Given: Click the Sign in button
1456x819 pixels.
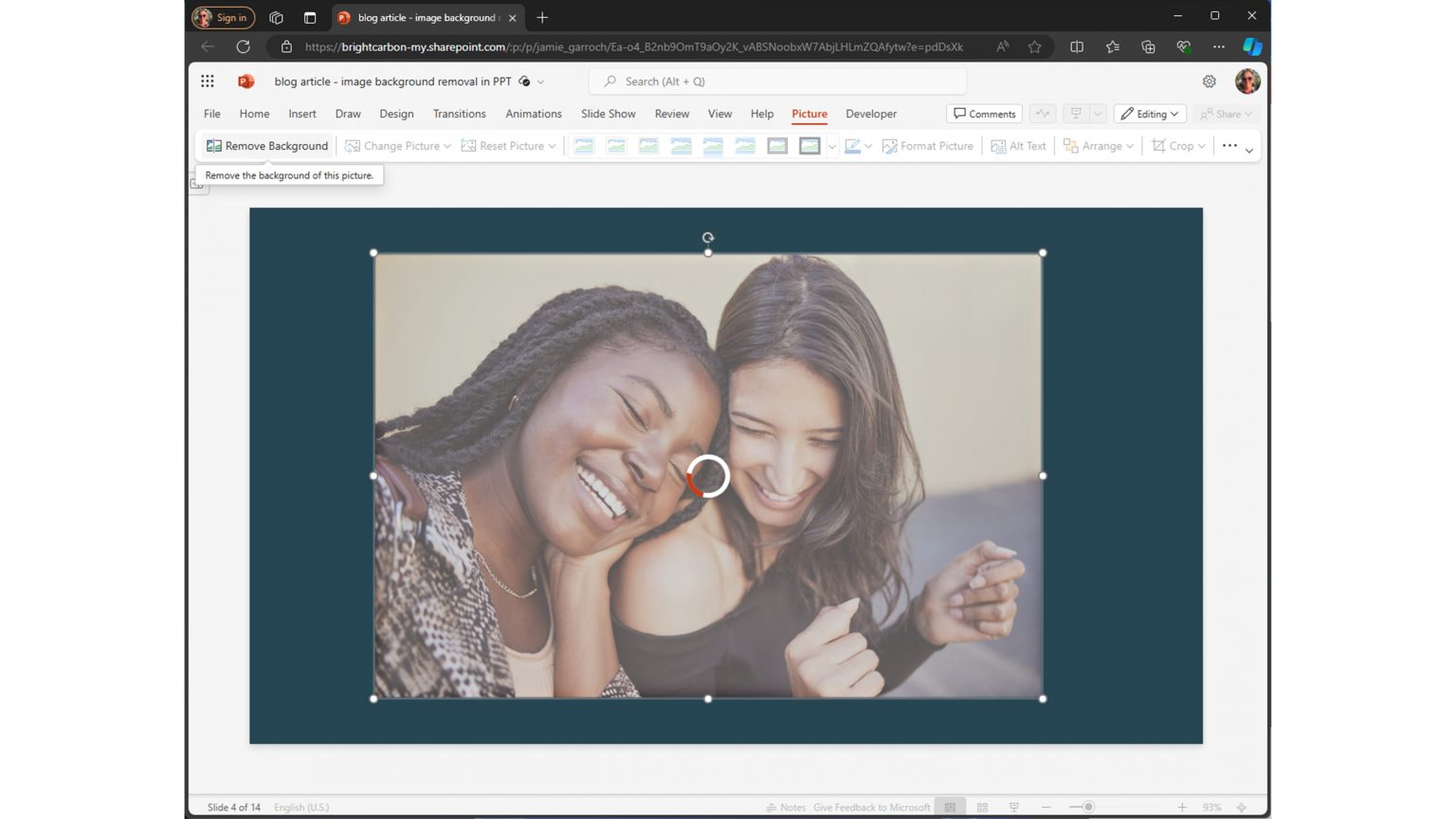Looking at the screenshot, I should [224, 17].
